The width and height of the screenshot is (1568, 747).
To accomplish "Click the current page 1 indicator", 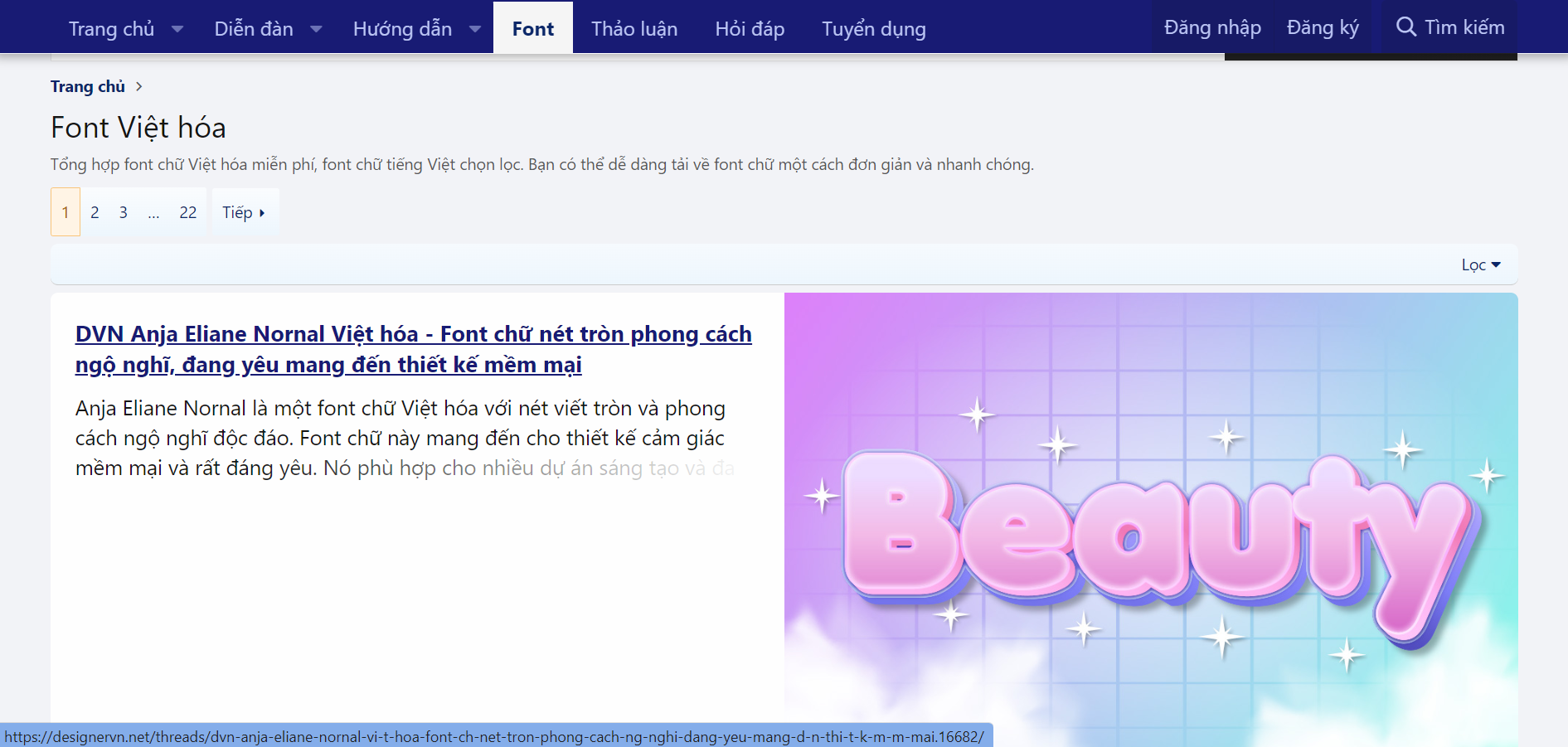I will [x=65, y=211].
